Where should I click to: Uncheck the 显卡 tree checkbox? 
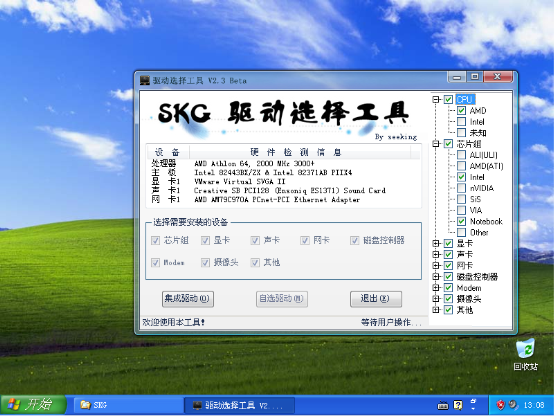point(448,243)
